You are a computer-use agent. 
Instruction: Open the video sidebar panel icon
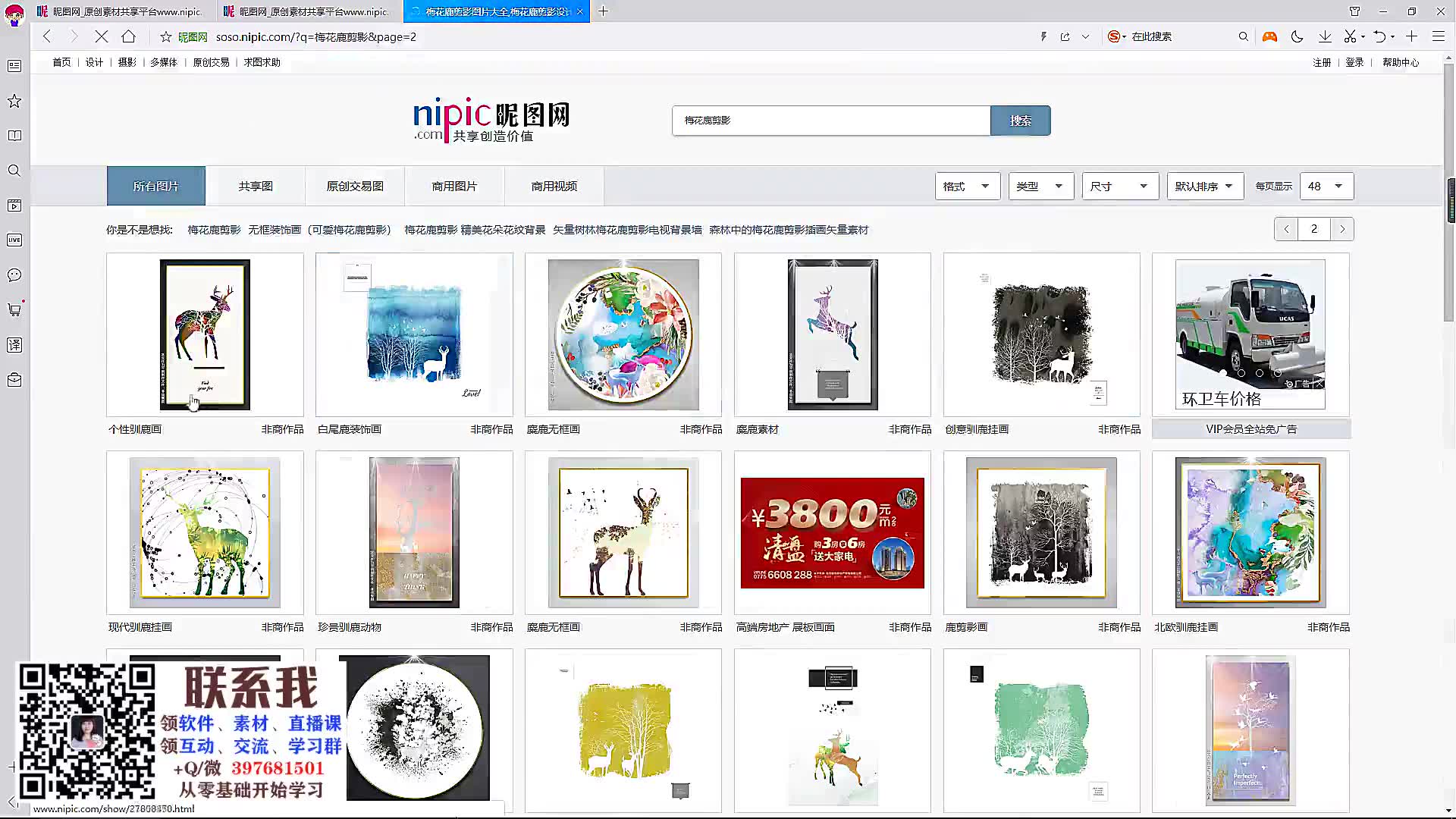click(x=14, y=206)
